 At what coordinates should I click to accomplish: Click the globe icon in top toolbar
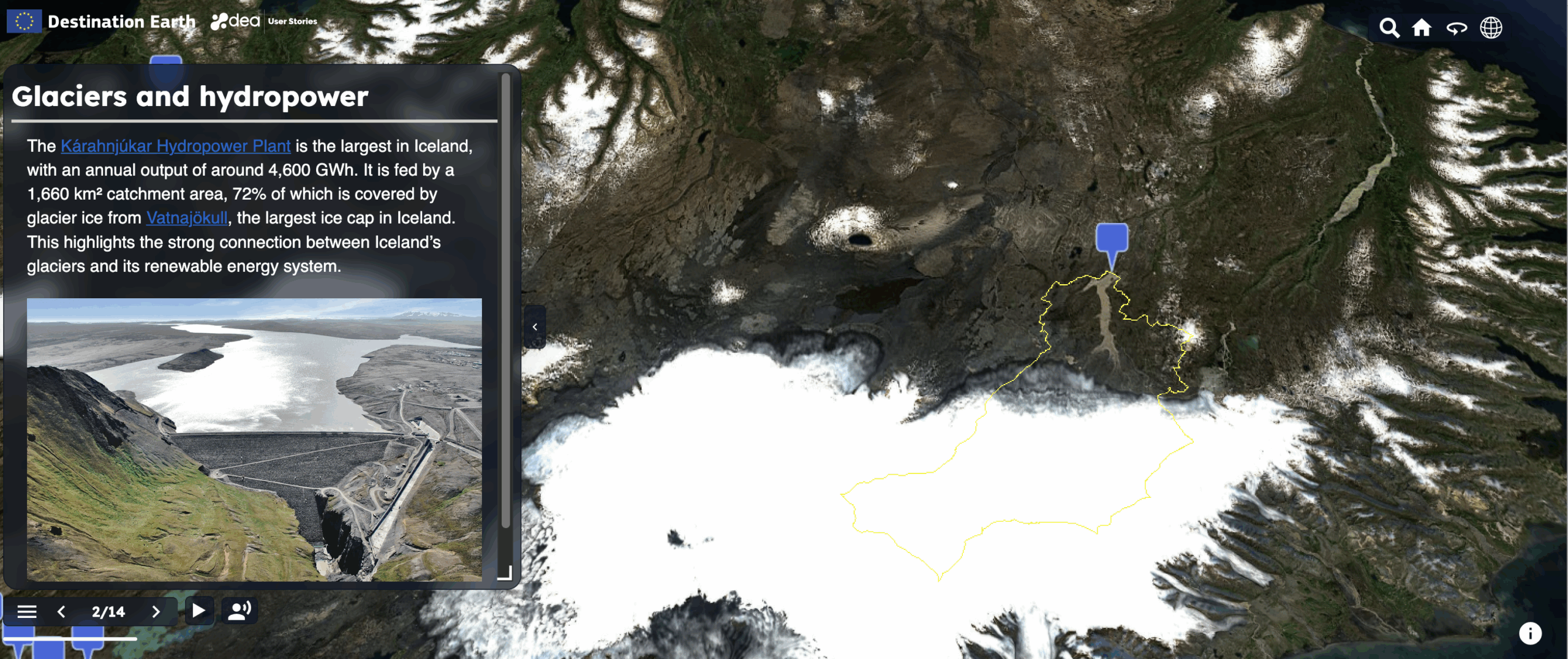[x=1491, y=28]
